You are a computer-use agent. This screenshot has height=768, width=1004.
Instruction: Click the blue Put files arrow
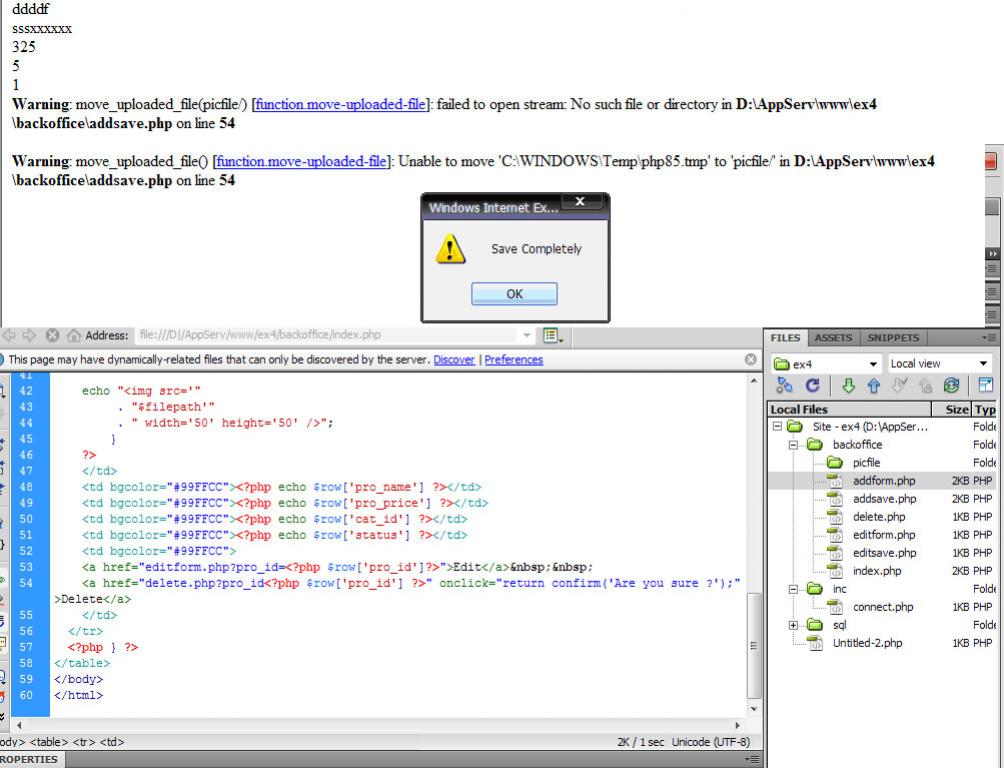click(x=873, y=385)
